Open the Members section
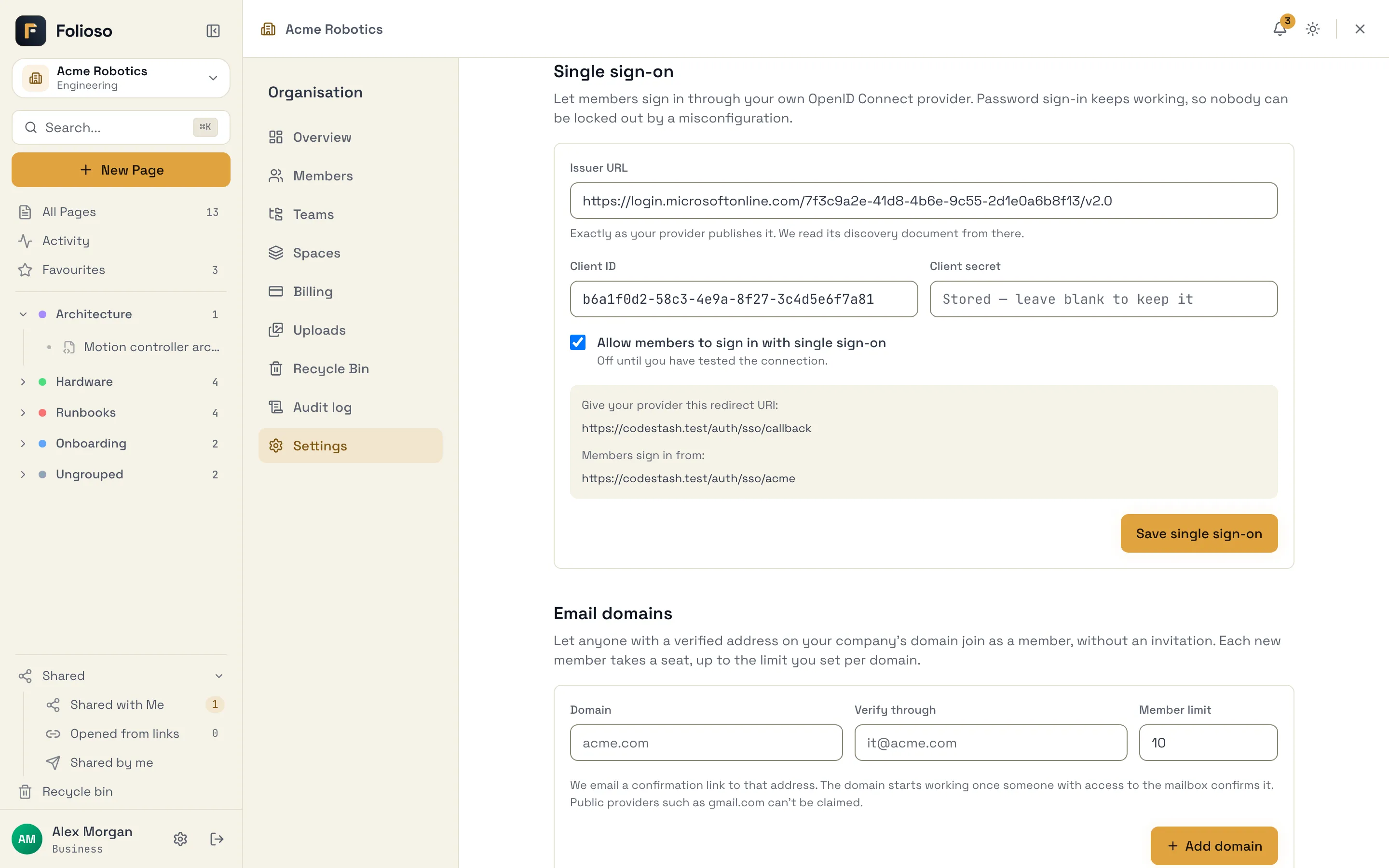Screen dimensions: 1389x868 pyautogui.click(x=350, y=176)
